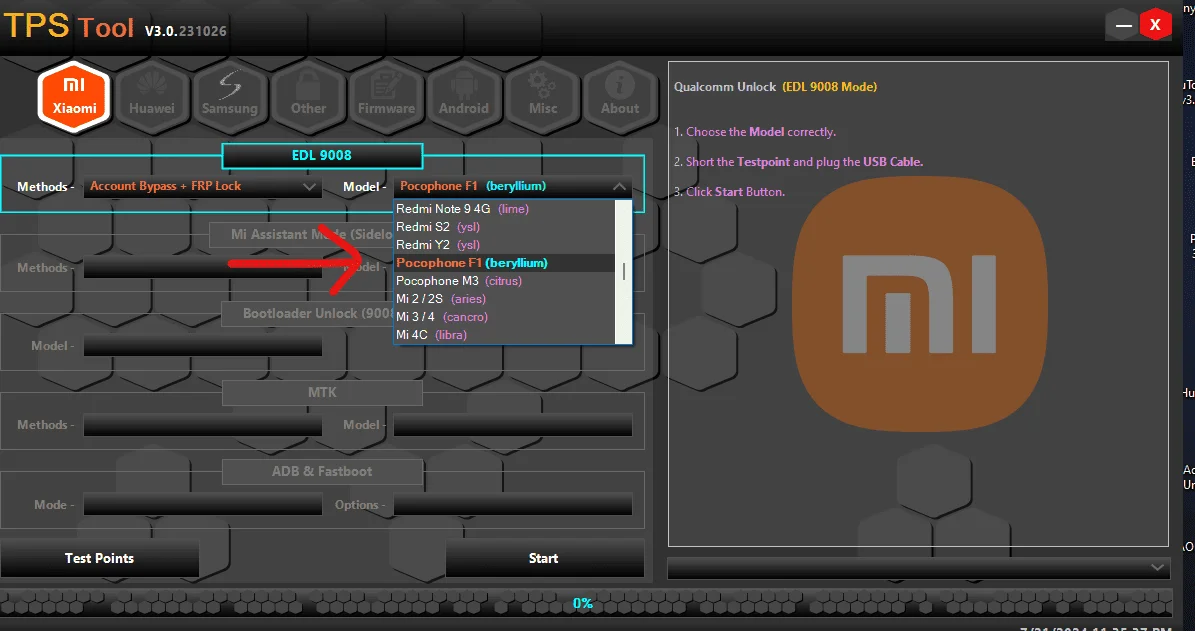Open the ADB & Fastboot Mode dropdown

[x=203, y=504]
